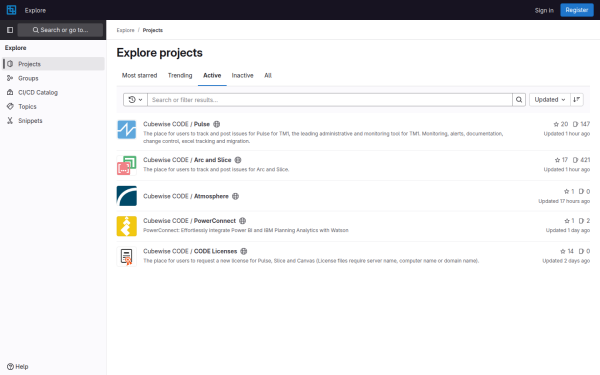Open the Updated sort dropdown

click(x=549, y=99)
